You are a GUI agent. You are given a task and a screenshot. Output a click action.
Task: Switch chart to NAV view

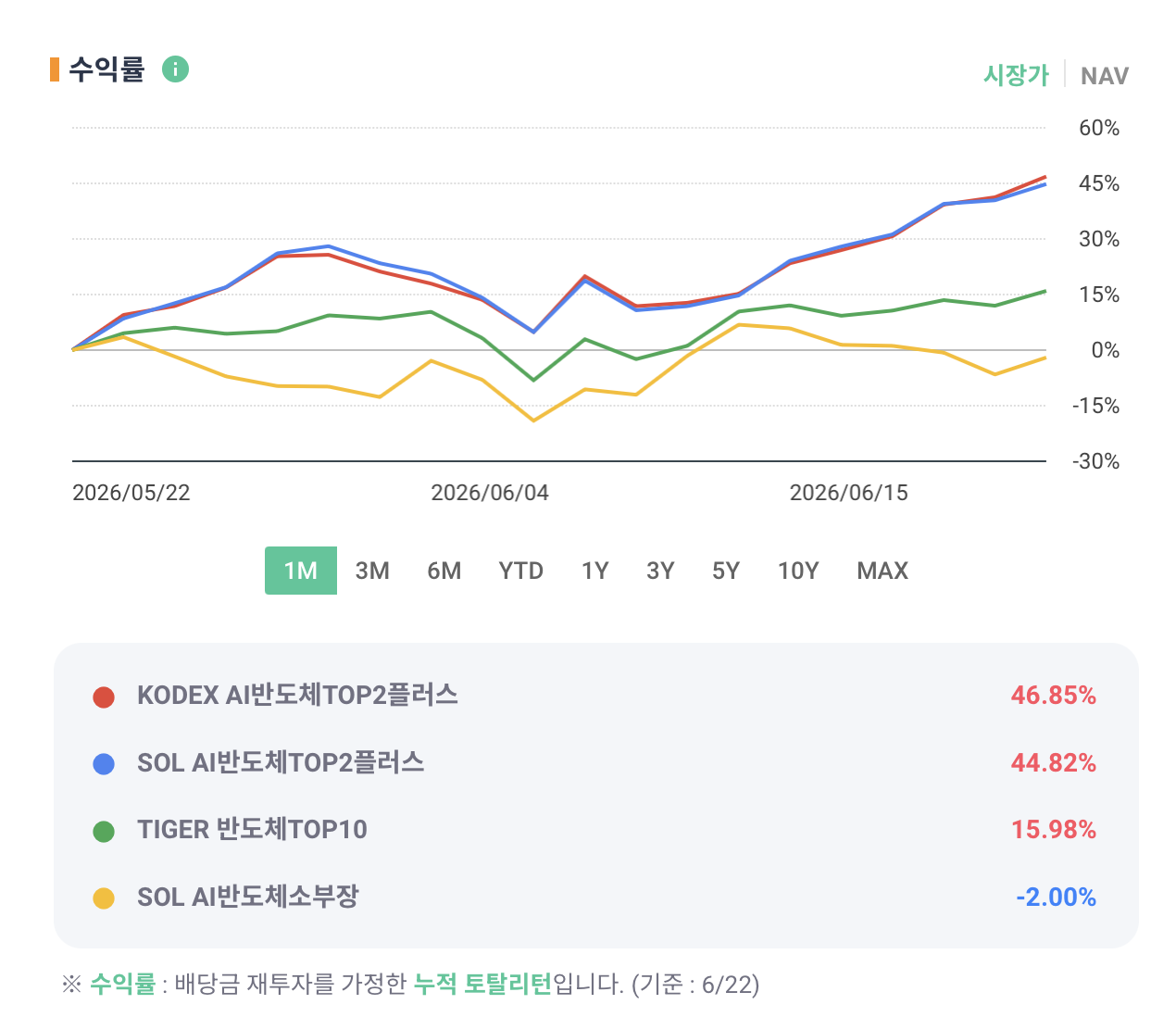1105,75
